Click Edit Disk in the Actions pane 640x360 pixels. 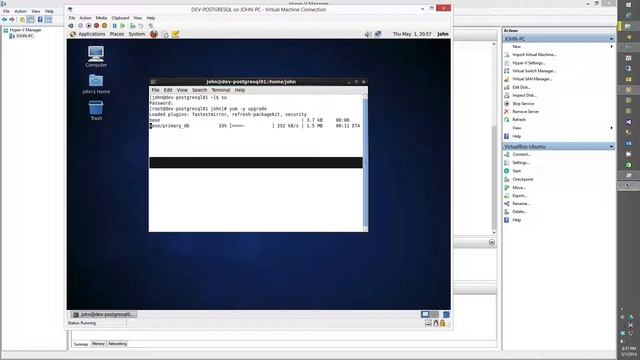click(521, 87)
